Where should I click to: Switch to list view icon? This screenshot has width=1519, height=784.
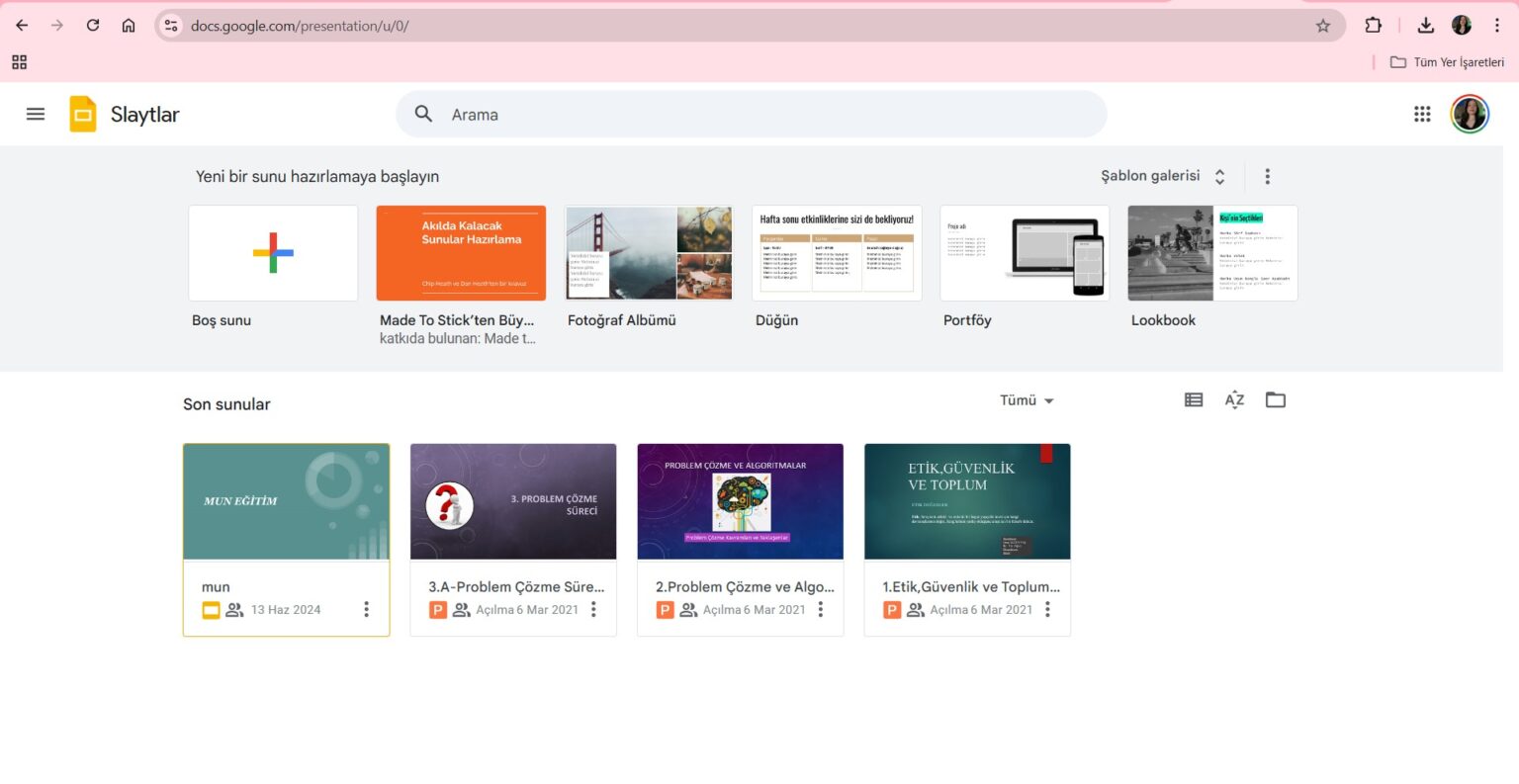1194,400
